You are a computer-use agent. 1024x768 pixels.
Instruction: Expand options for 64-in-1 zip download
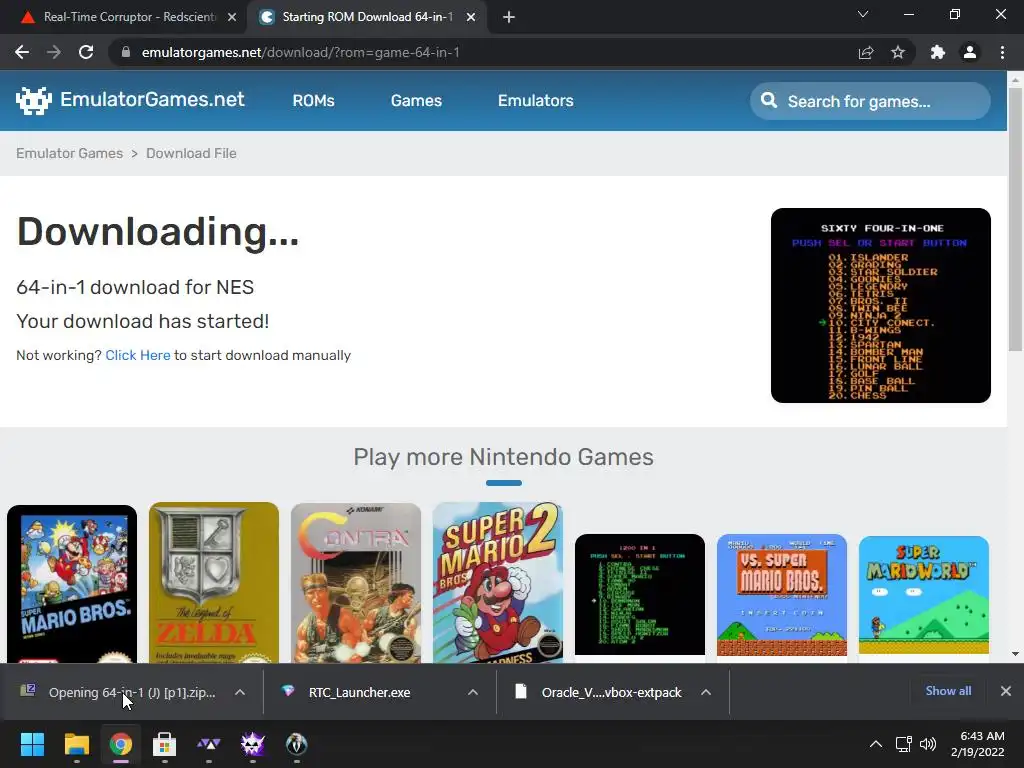240,692
